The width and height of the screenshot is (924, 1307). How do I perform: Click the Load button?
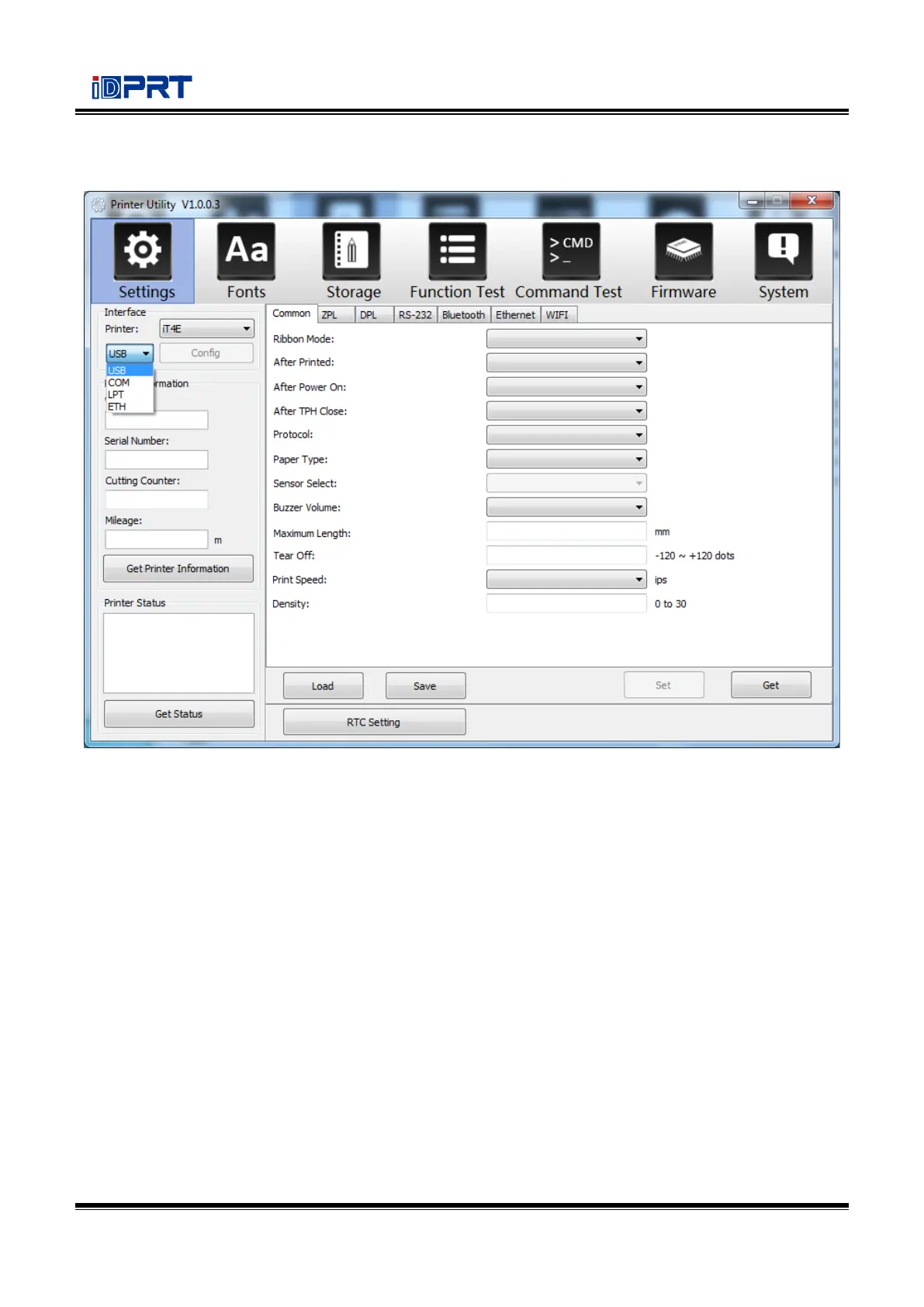323,686
